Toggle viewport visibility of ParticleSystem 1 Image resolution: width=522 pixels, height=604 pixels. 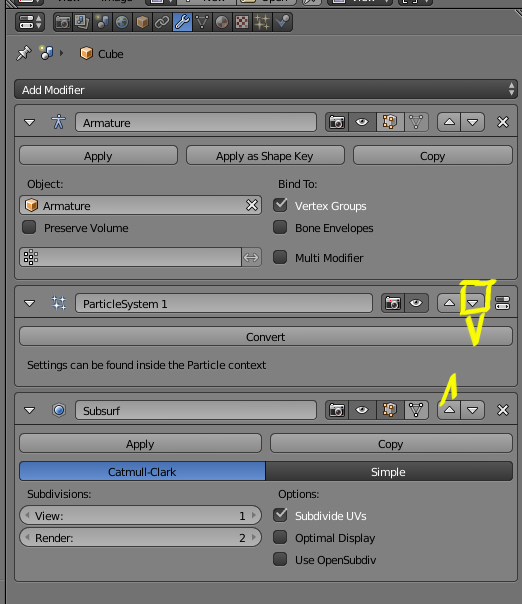(416, 303)
